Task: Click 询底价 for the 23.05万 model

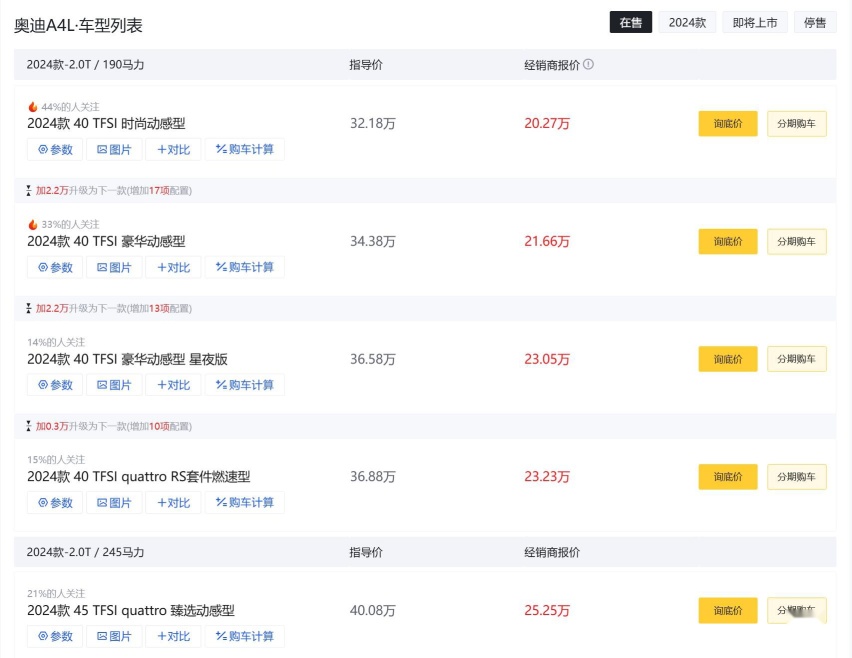Action: pyautogui.click(x=728, y=359)
